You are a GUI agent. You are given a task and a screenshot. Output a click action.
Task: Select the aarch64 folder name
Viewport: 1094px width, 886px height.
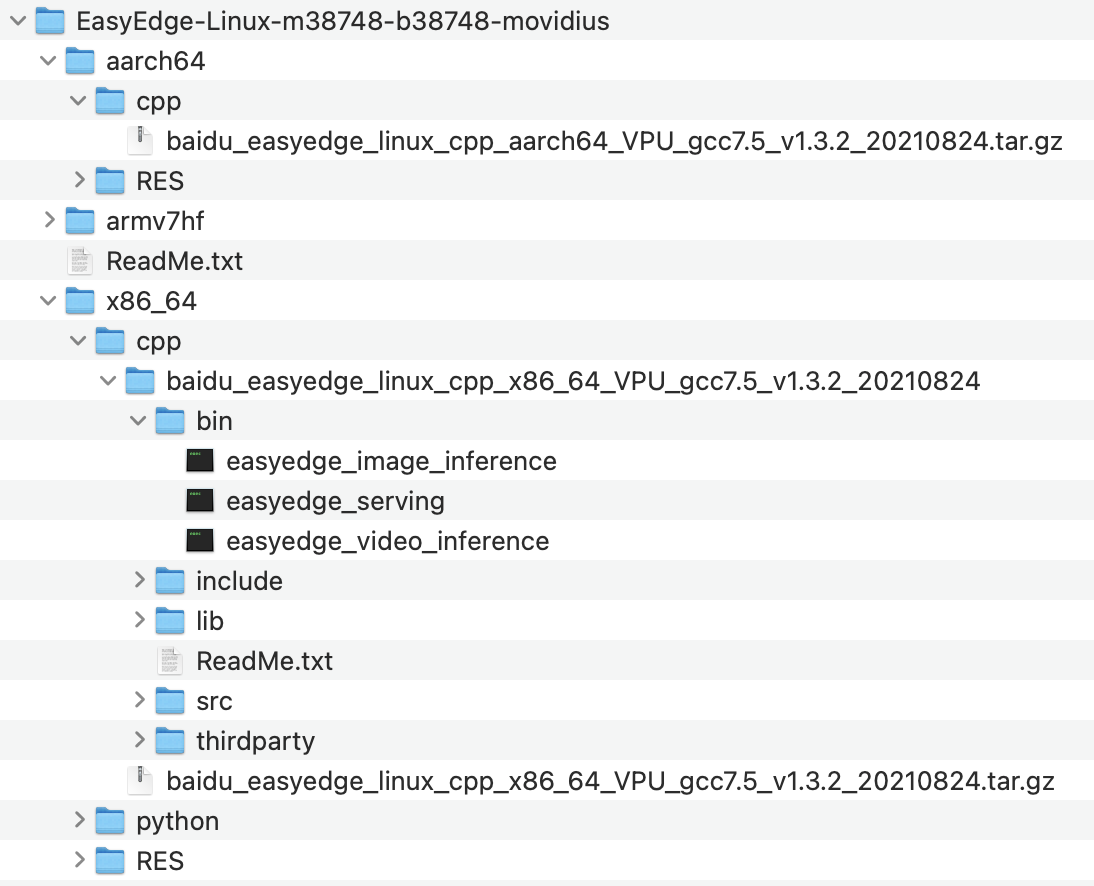(x=156, y=61)
